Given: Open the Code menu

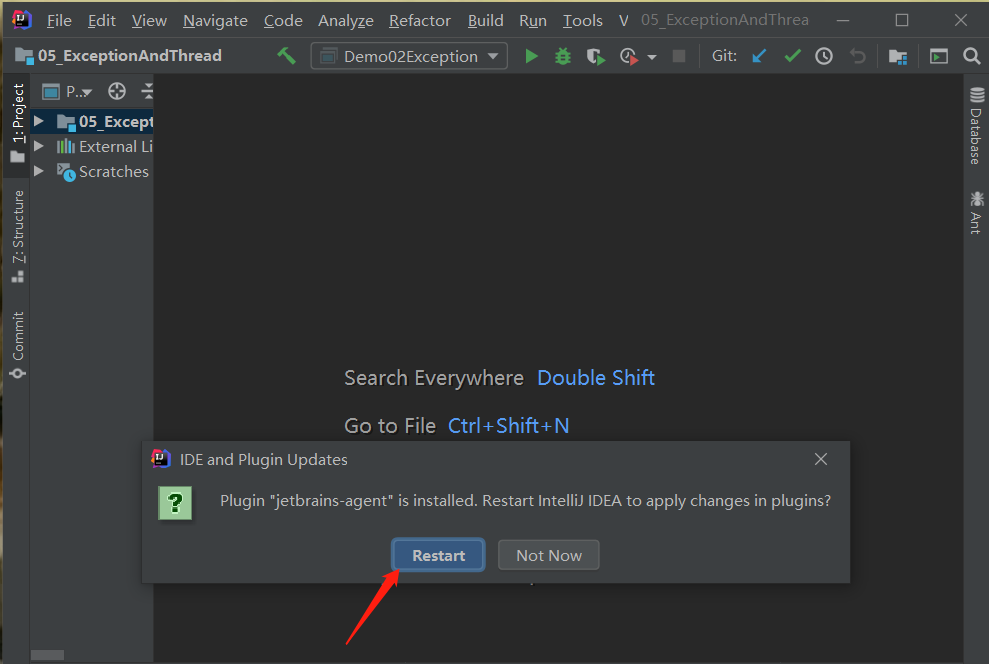Looking at the screenshot, I should 283,21.
